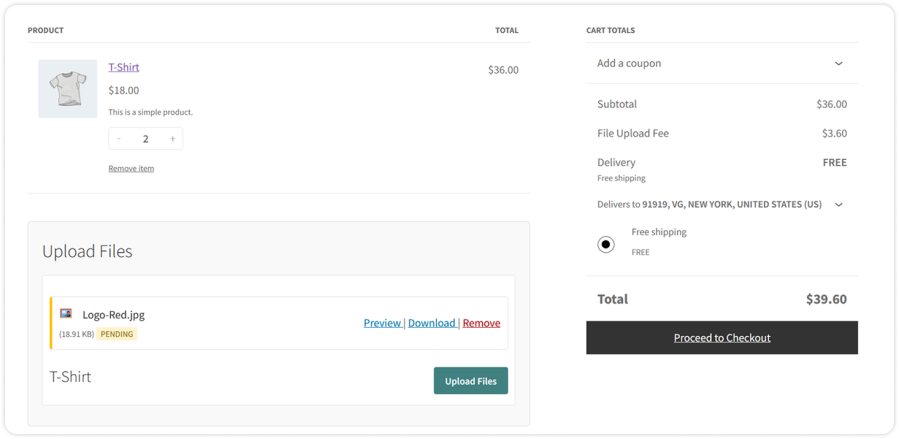Remove the T-Shirt item from cart

pyautogui.click(x=131, y=168)
